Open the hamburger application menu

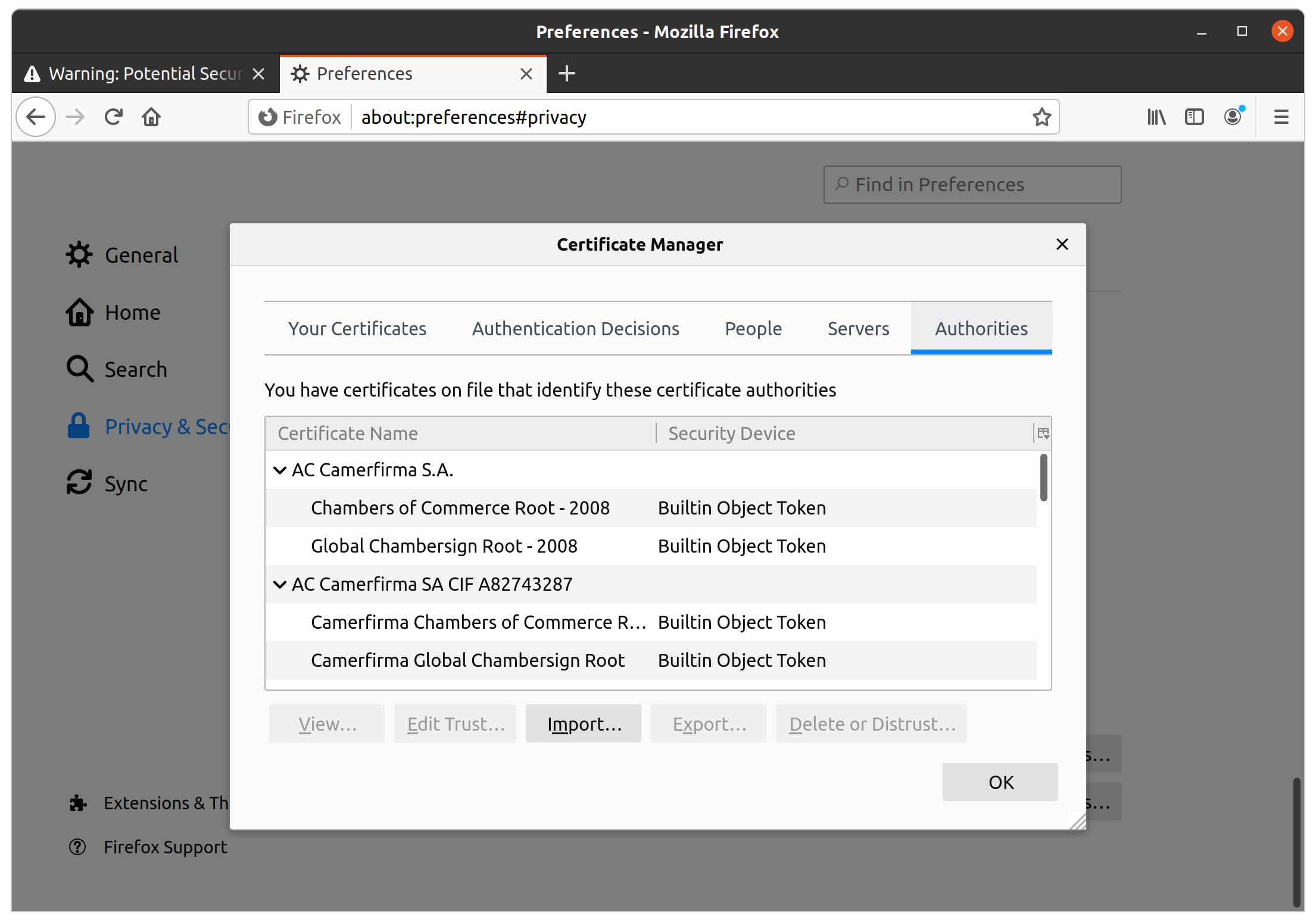pos(1281,117)
